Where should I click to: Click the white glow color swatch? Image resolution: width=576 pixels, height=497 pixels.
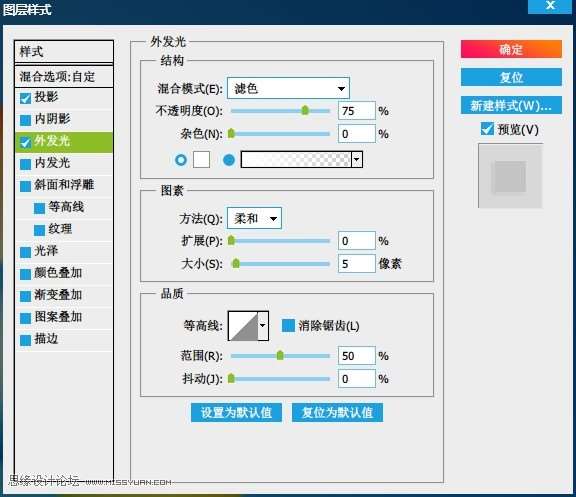pos(202,160)
